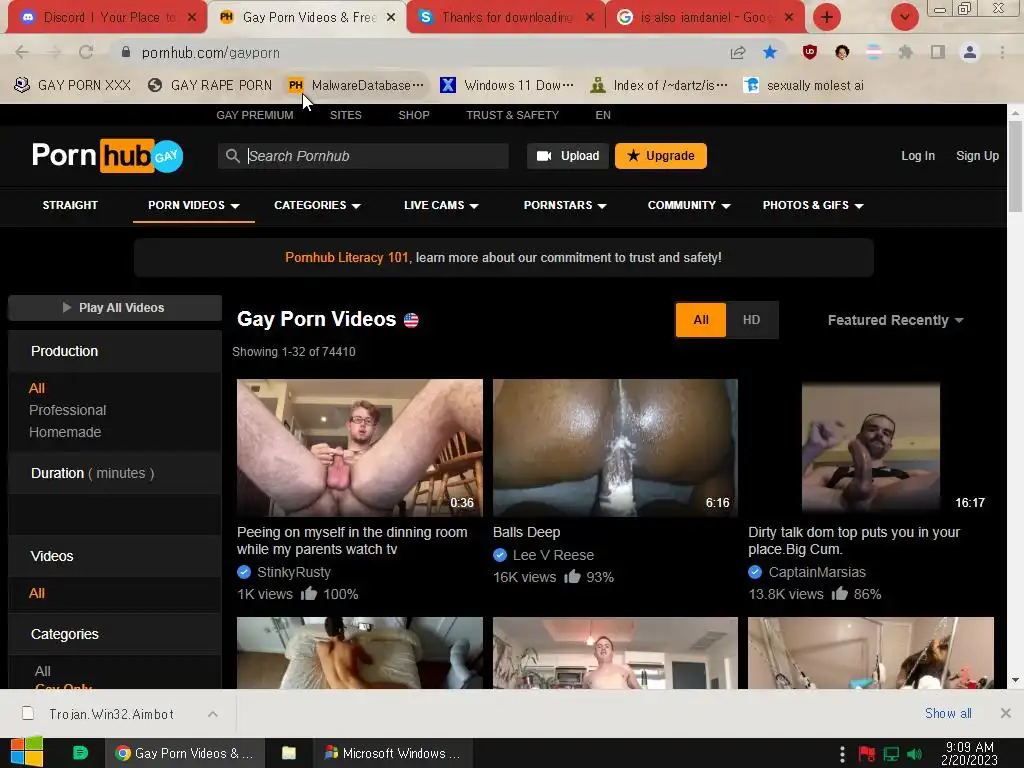
Task: Open the Chrome profile avatar
Action: pos(970,52)
